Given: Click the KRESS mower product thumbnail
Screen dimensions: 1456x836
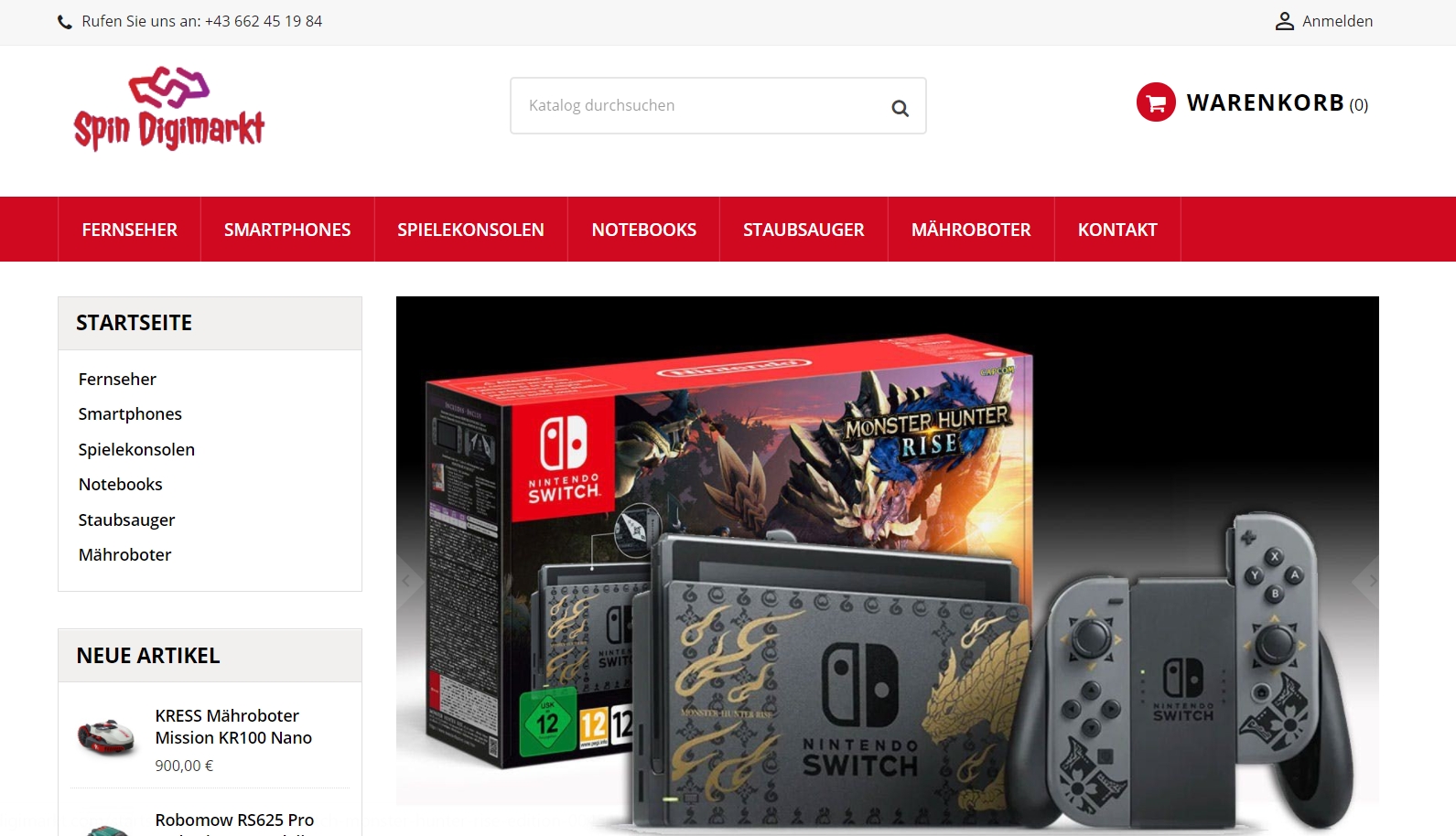Looking at the screenshot, I should tap(106, 737).
